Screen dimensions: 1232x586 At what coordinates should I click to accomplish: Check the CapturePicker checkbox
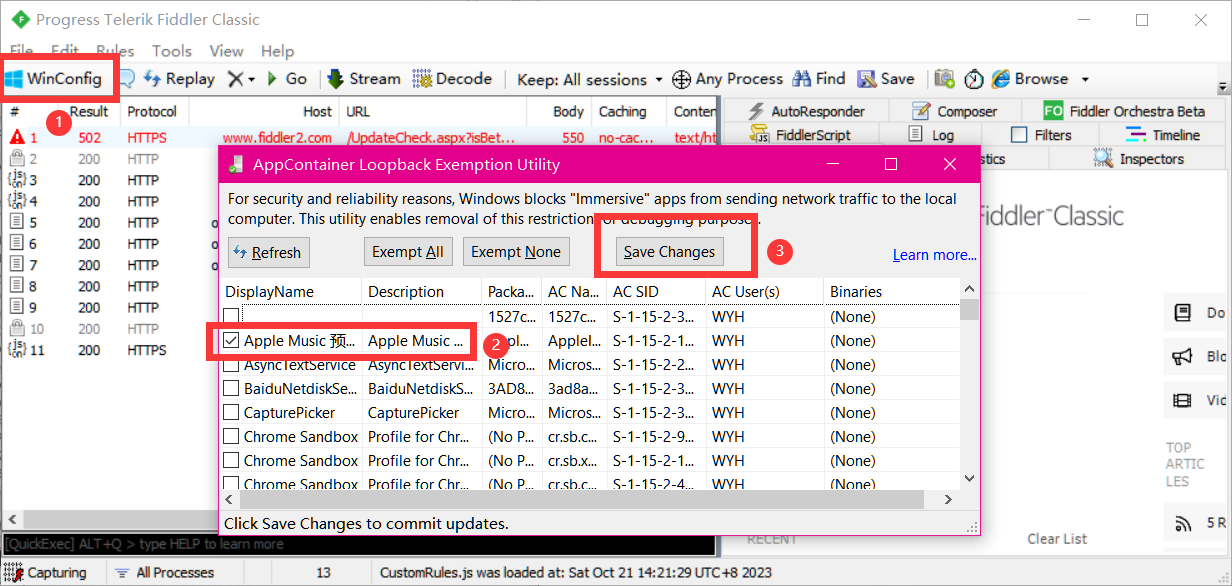[x=231, y=413]
